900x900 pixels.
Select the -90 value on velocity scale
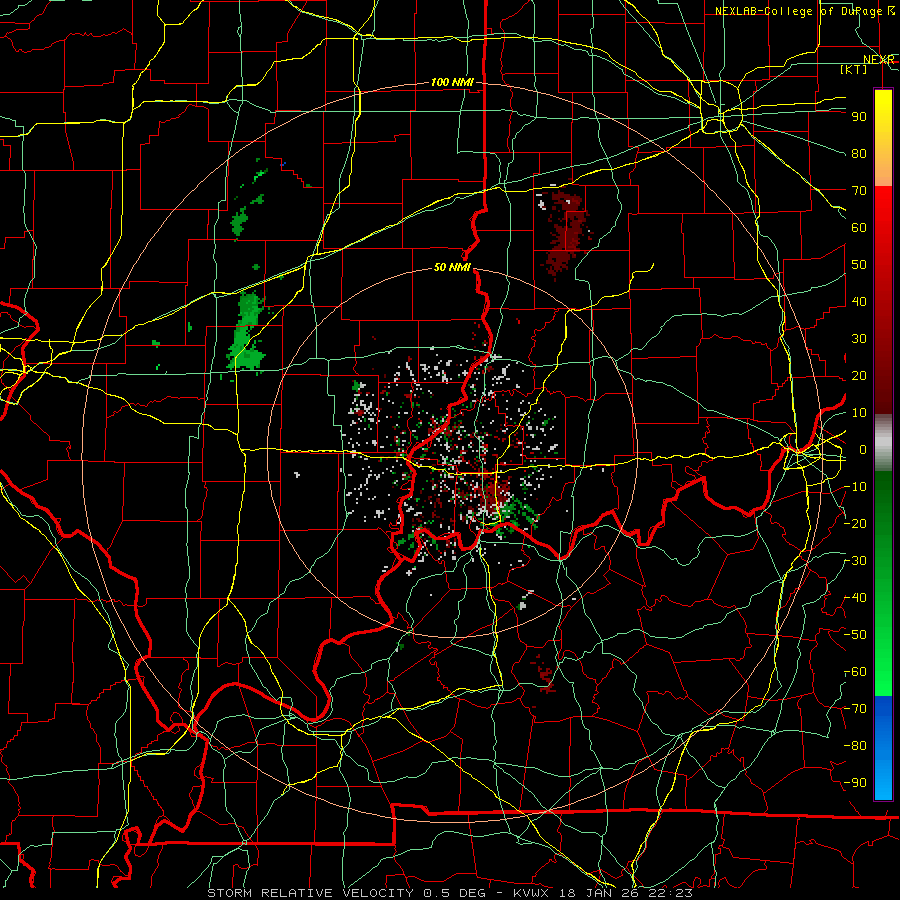855,783
